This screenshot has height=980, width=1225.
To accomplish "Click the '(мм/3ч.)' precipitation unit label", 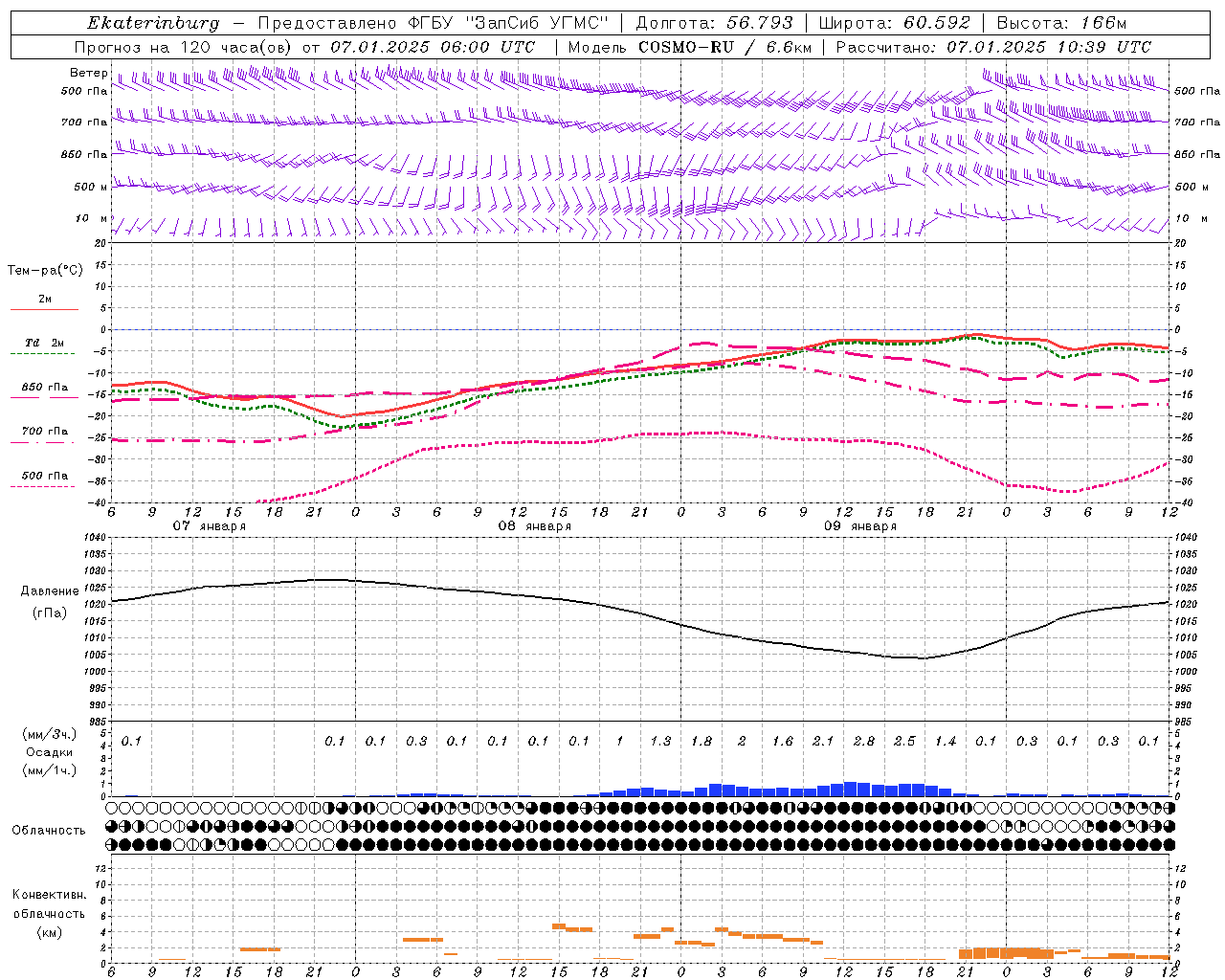I will pos(50,734).
